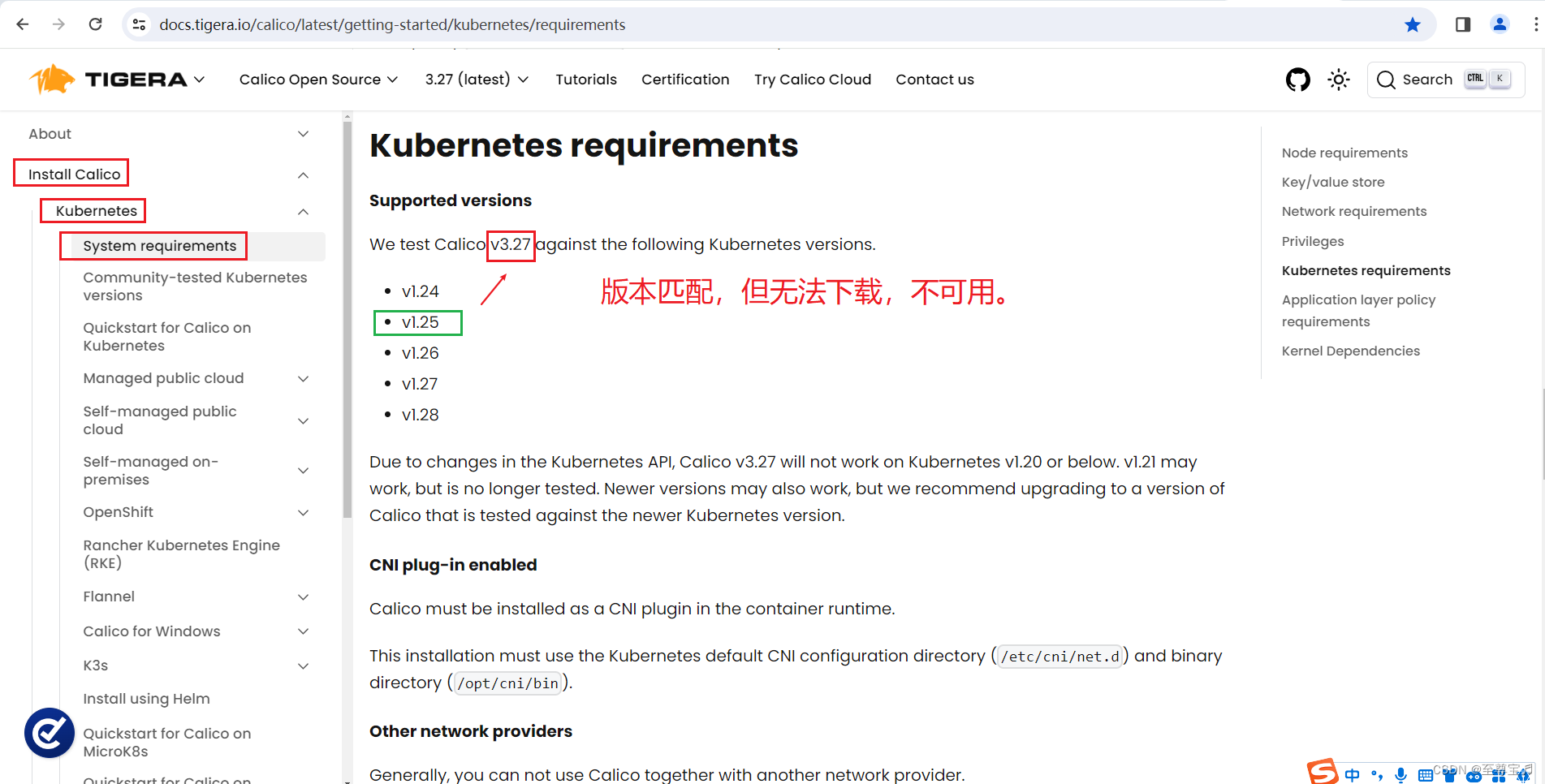The image size is (1545, 784).
Task: Bookmark this page with the star icon
Action: tap(1413, 24)
